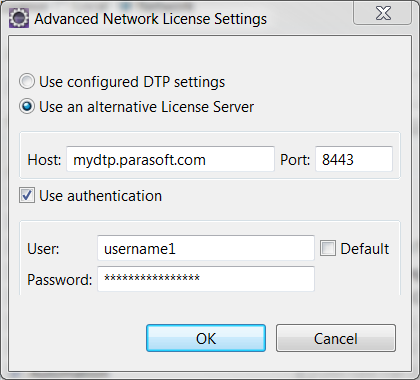The width and height of the screenshot is (420, 380).
Task: Focus the Port field showing 8443
Action: [x=354, y=159]
